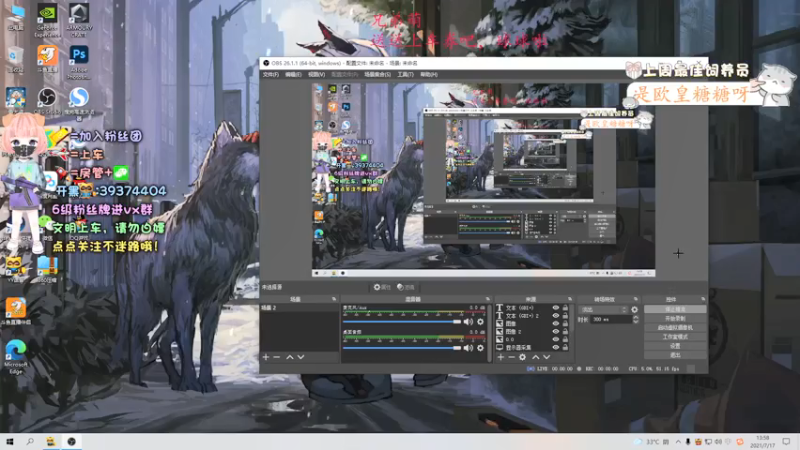Select the This PC desktop icon
Viewport: 800px width, 450px height.
16,18
